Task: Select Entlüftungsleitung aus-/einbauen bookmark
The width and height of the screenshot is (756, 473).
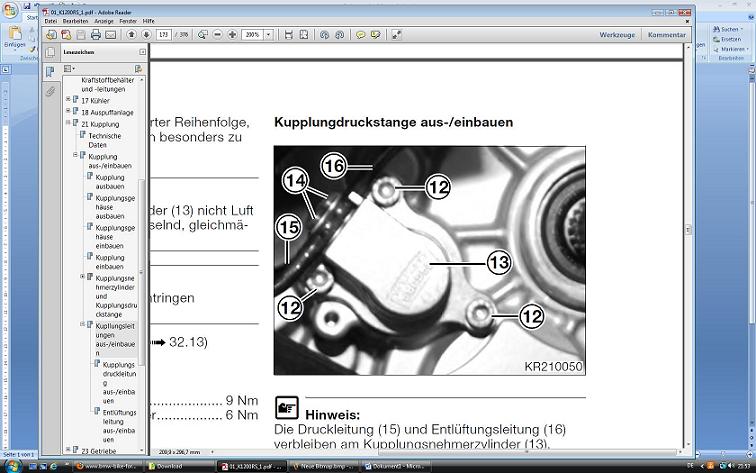Action: (119, 426)
